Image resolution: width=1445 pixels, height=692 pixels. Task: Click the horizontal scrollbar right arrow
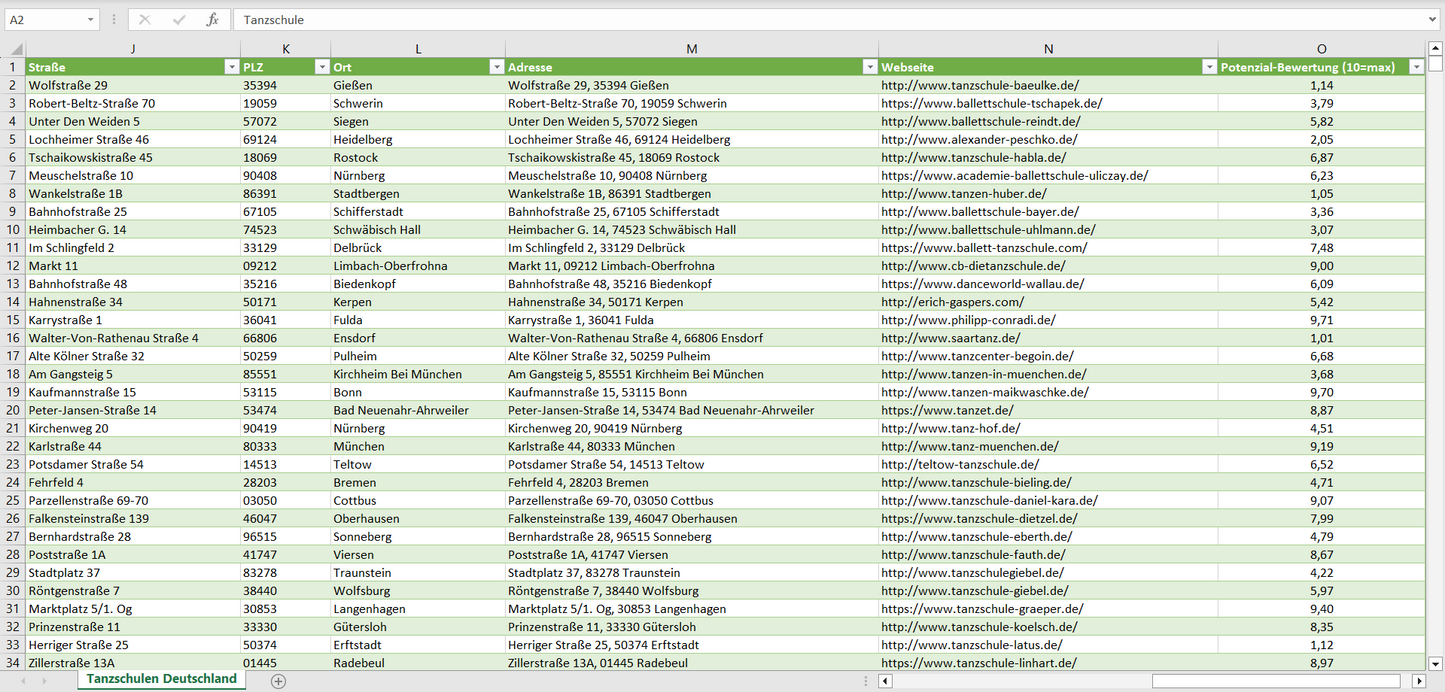coord(1418,681)
